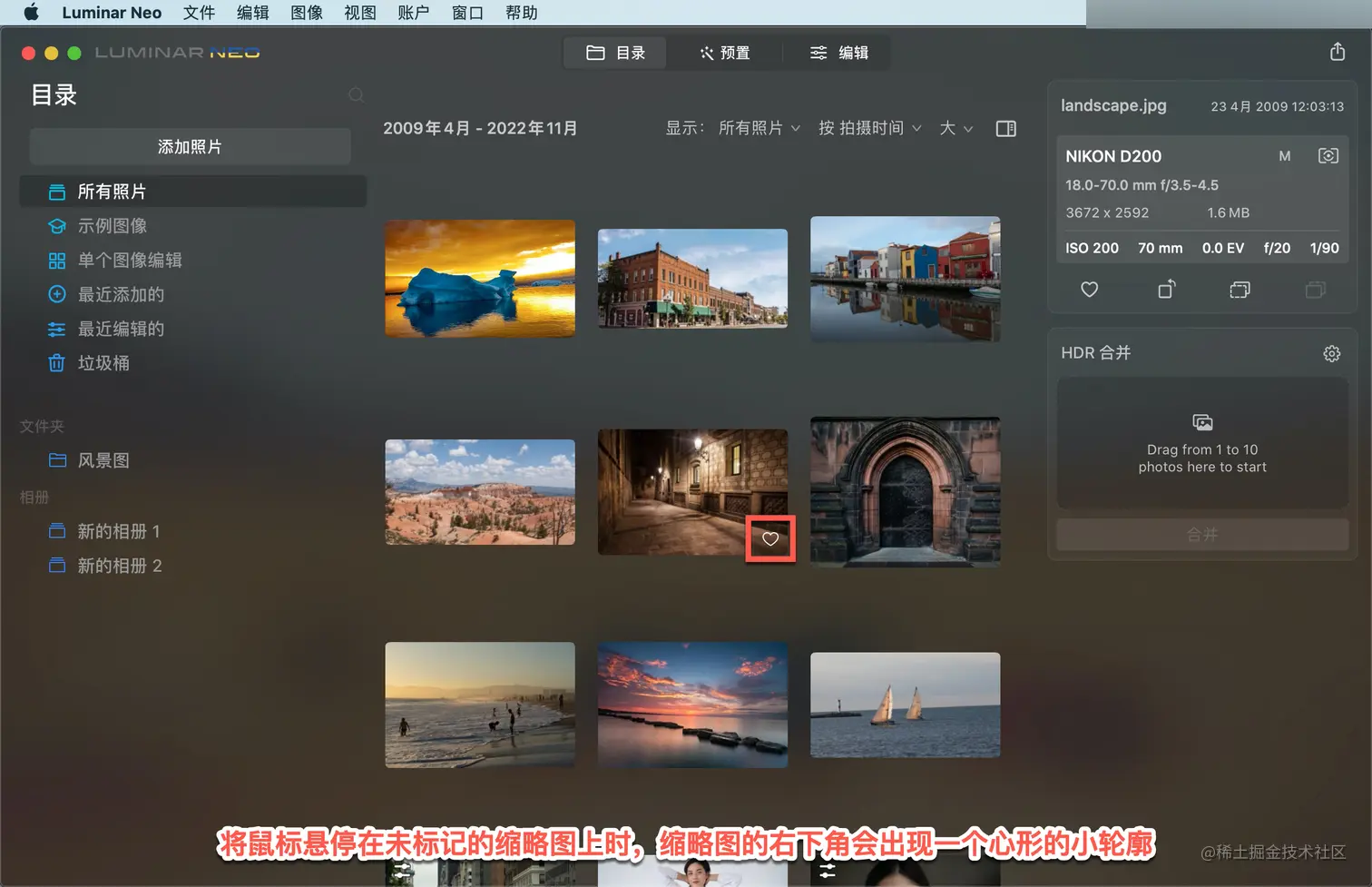Click the virtual copy stack icon
The height and width of the screenshot is (887, 1372).
tap(1240, 290)
